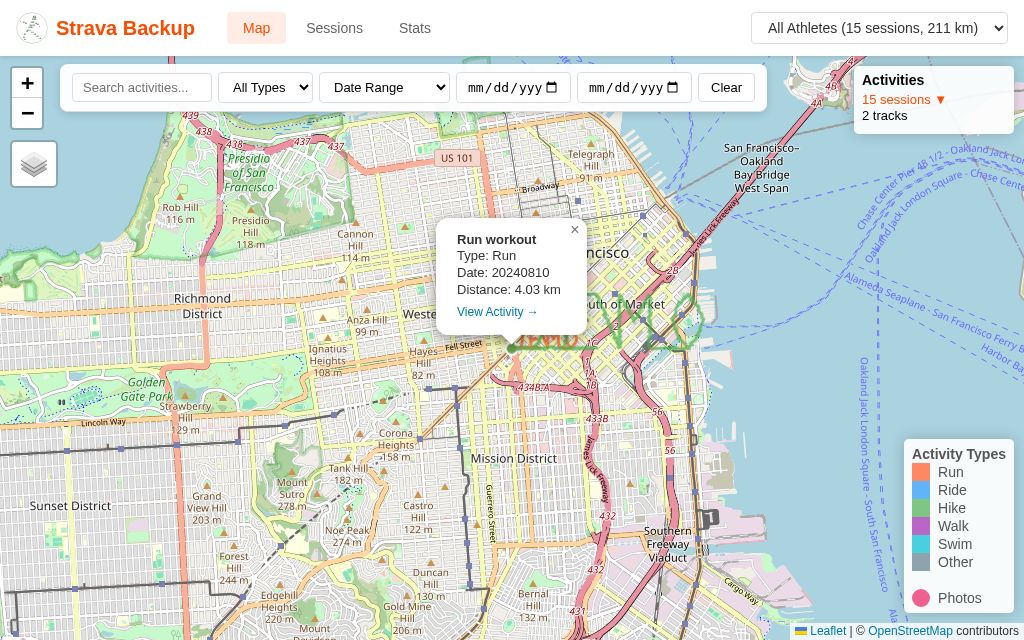This screenshot has height=640, width=1024.
Task: Click the Strava Backup logo icon
Action: tap(32, 28)
